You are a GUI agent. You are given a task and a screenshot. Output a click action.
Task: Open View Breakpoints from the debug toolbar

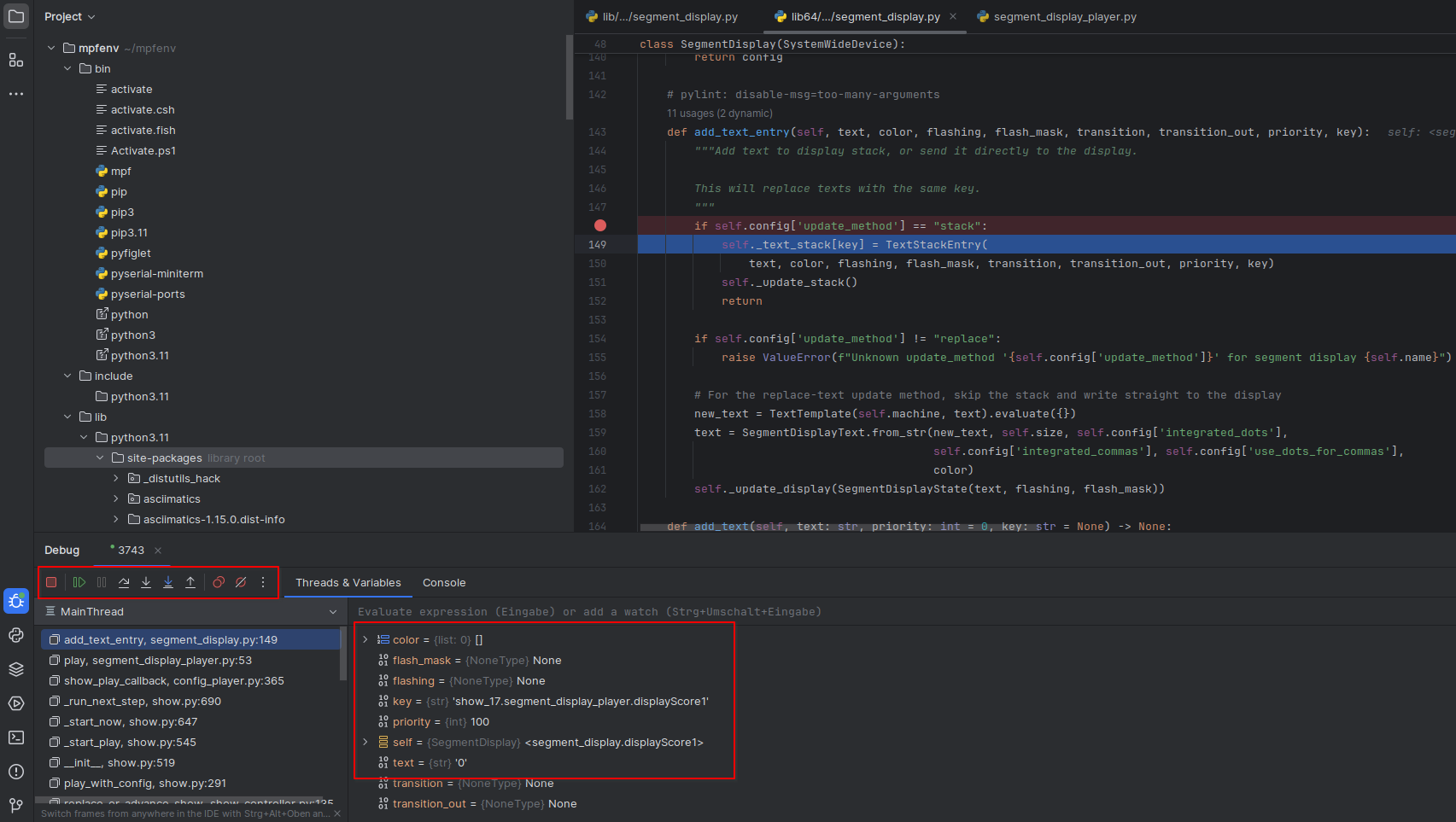[219, 582]
